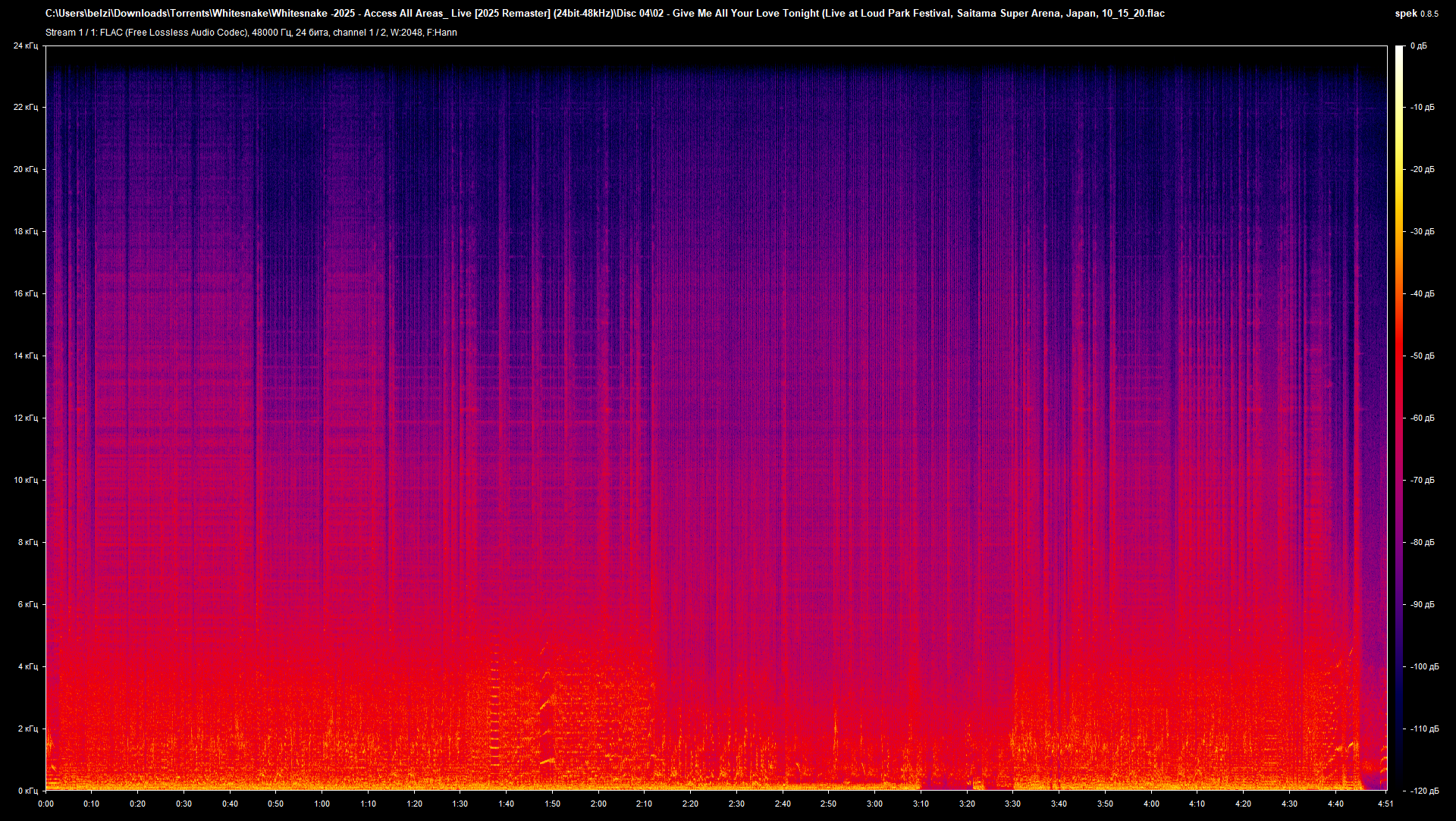Click the 4:51 end time label
The image size is (1456, 821).
tap(1385, 804)
